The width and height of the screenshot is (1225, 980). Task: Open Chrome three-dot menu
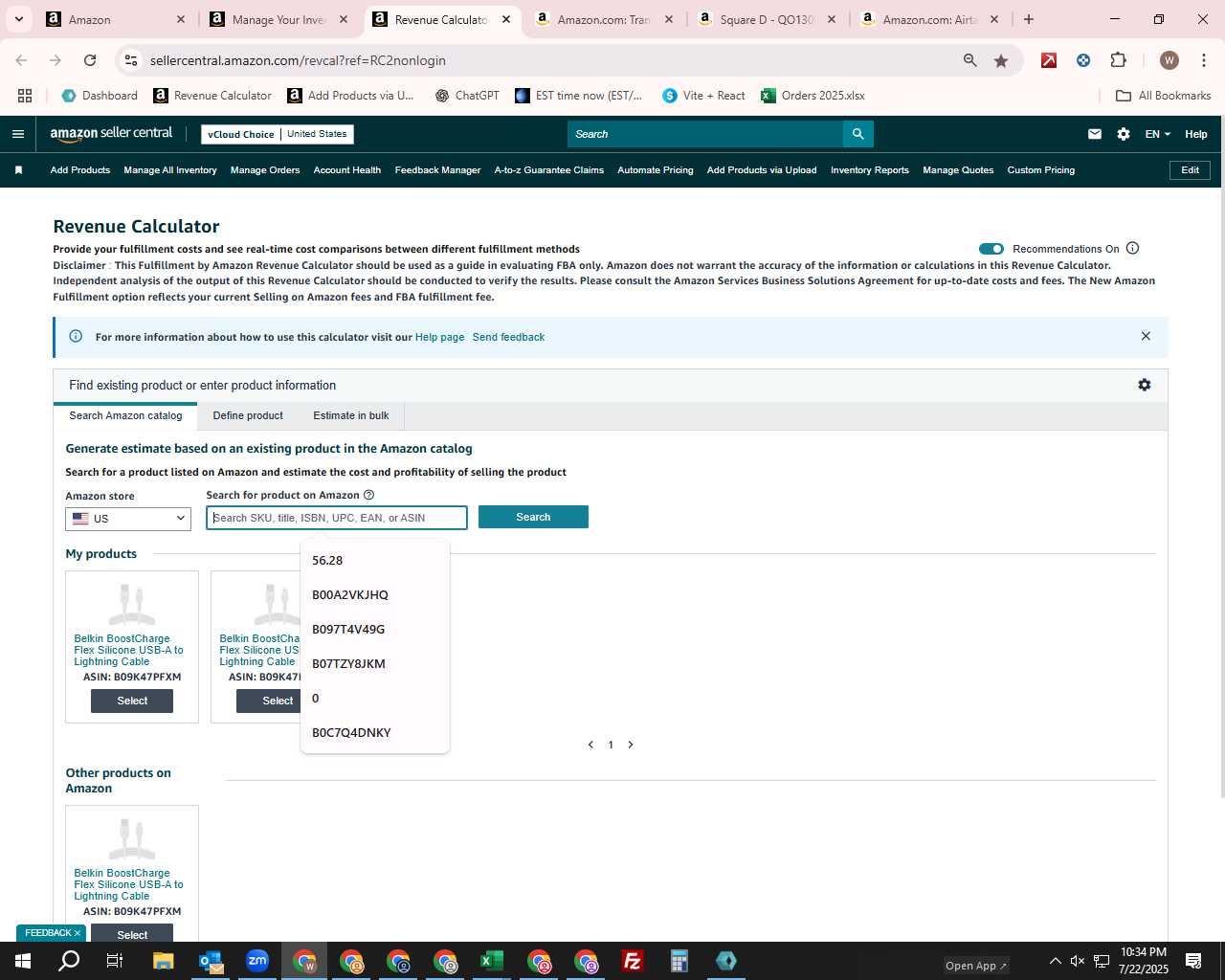(x=1203, y=60)
